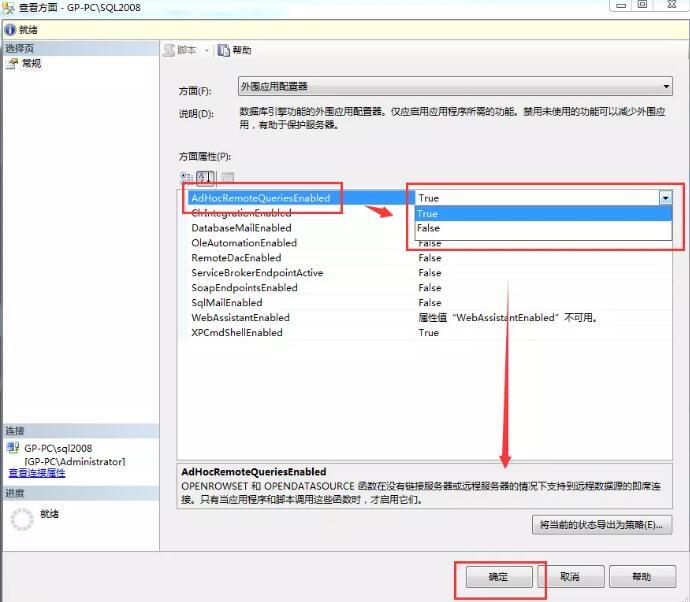Click the False value of ServiceBrokerEndpointActive
The image size is (690, 602).
coord(429,273)
